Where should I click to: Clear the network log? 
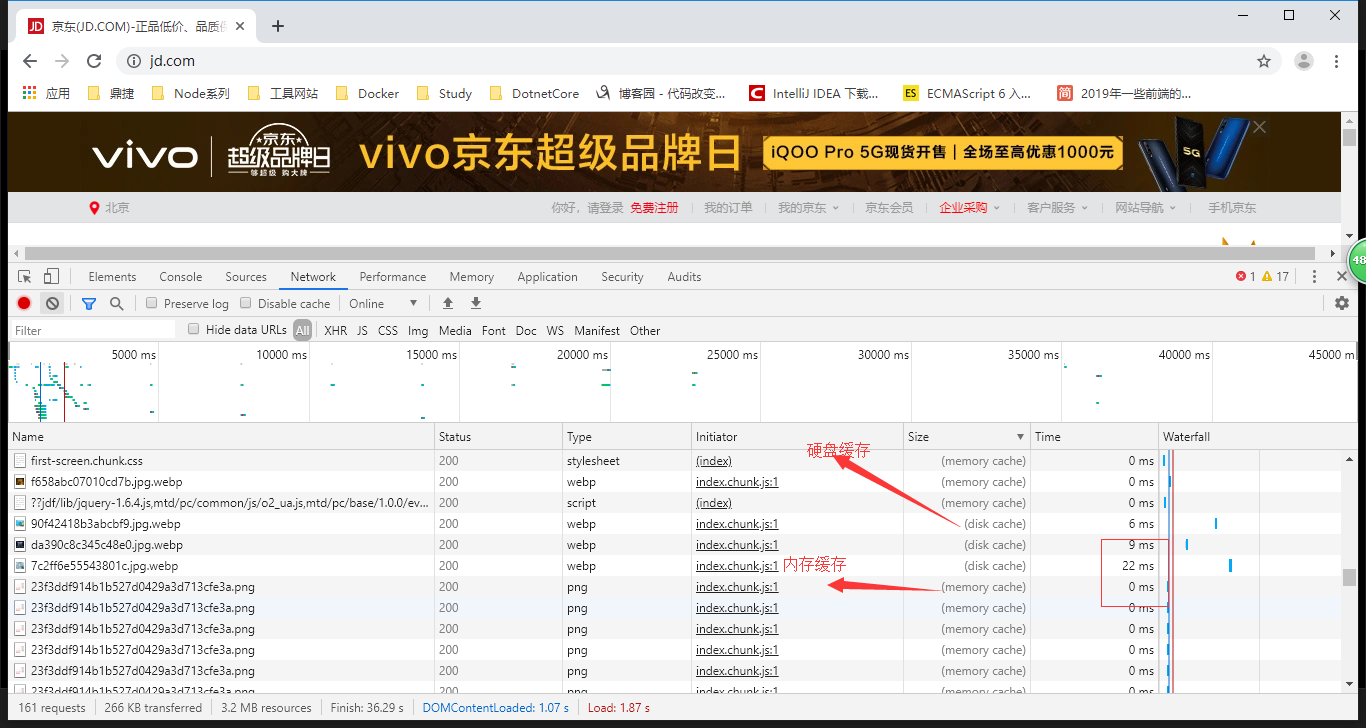53,303
